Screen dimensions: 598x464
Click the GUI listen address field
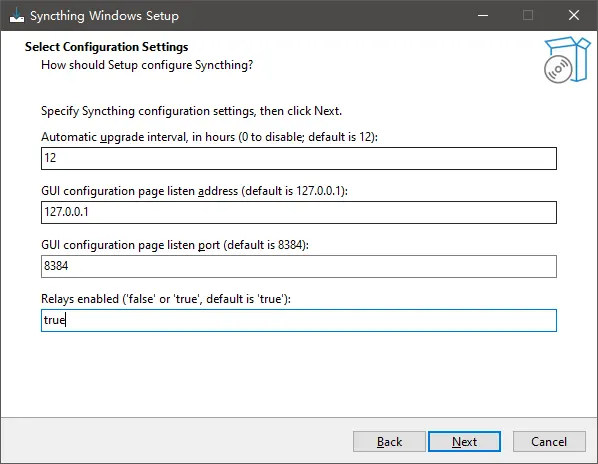299,212
